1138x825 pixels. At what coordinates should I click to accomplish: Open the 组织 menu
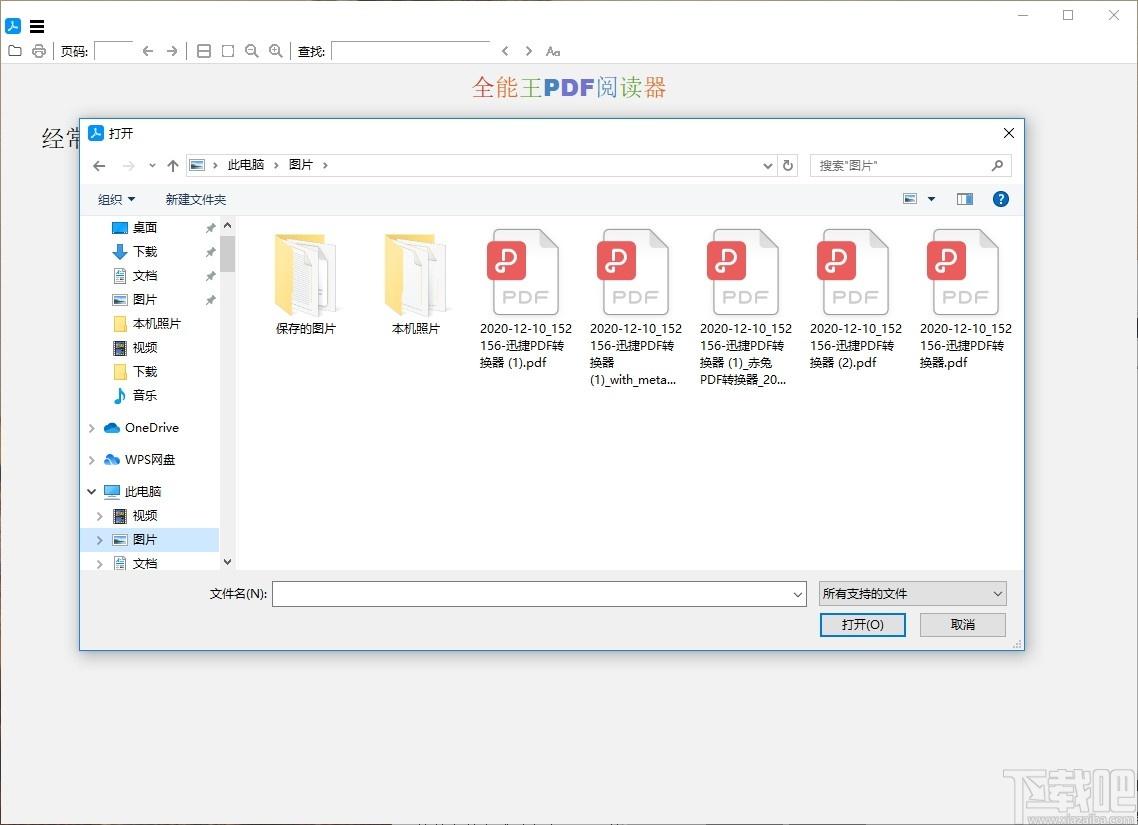pyautogui.click(x=117, y=199)
